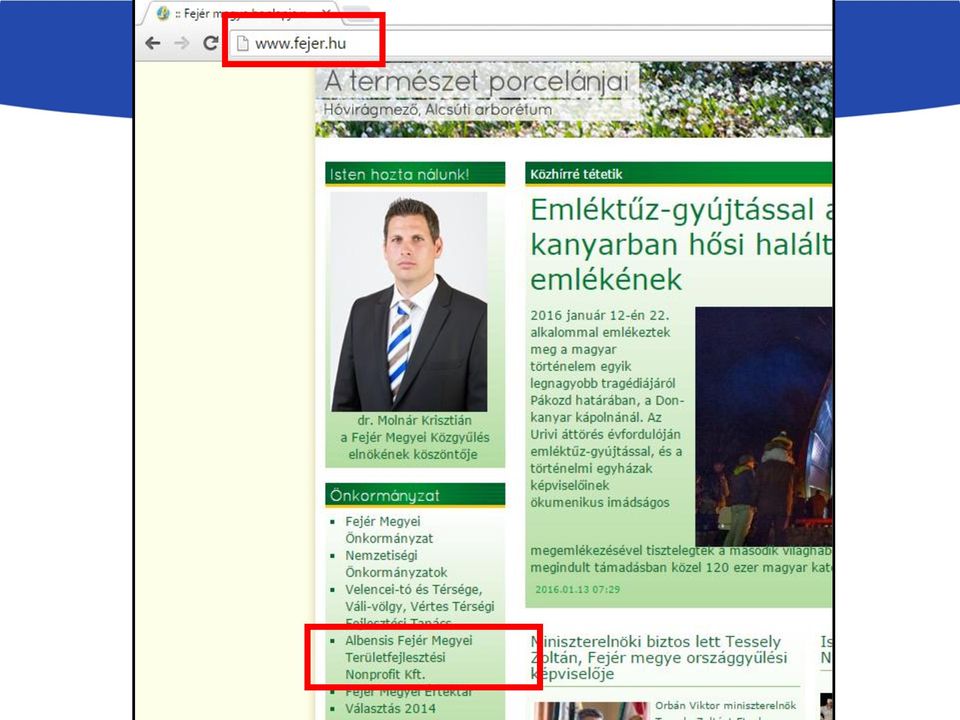Select the Fejér megye browser tab
960x720 pixels.
[x=243, y=13]
